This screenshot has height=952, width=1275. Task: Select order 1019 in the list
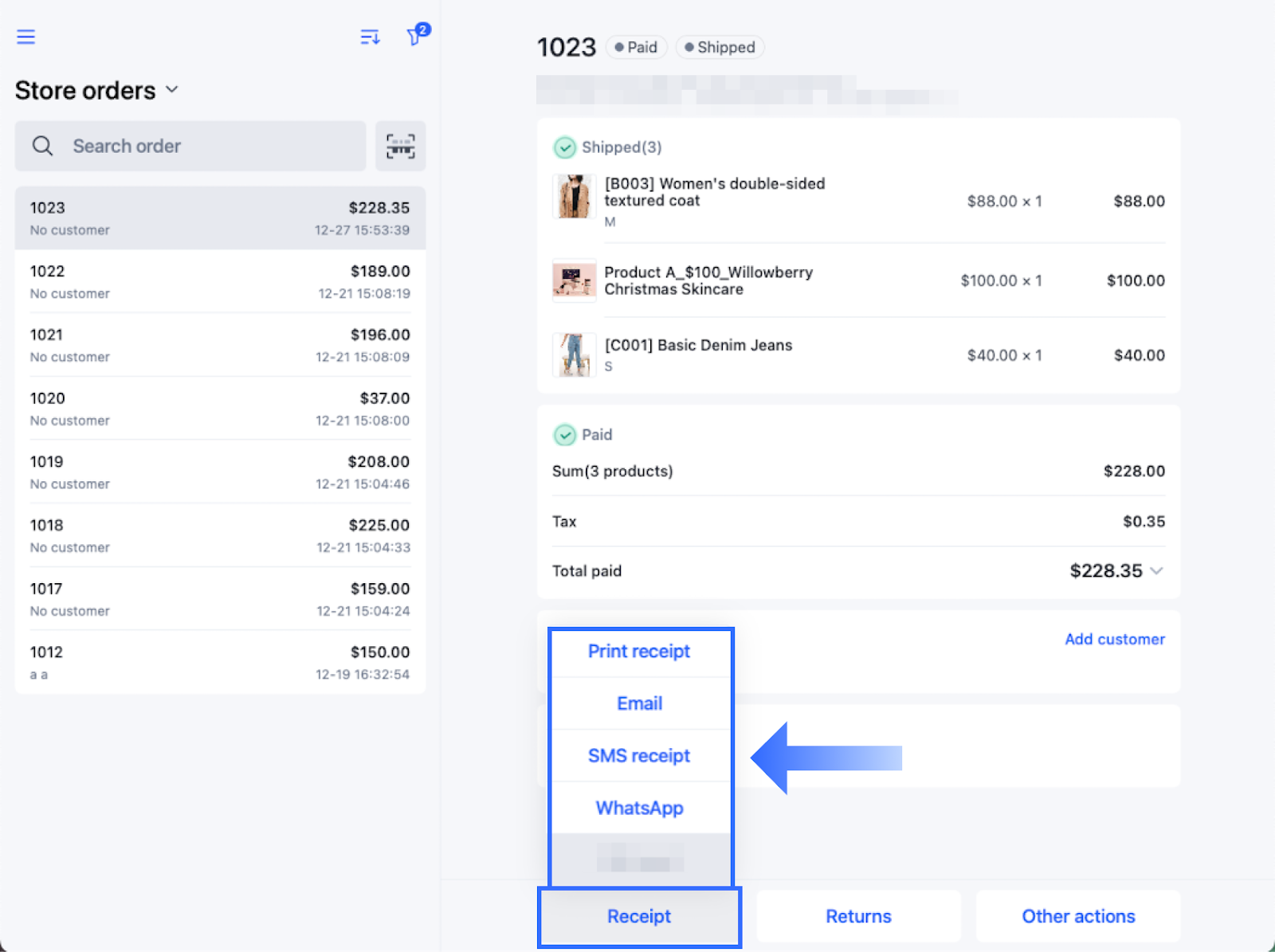click(x=220, y=472)
